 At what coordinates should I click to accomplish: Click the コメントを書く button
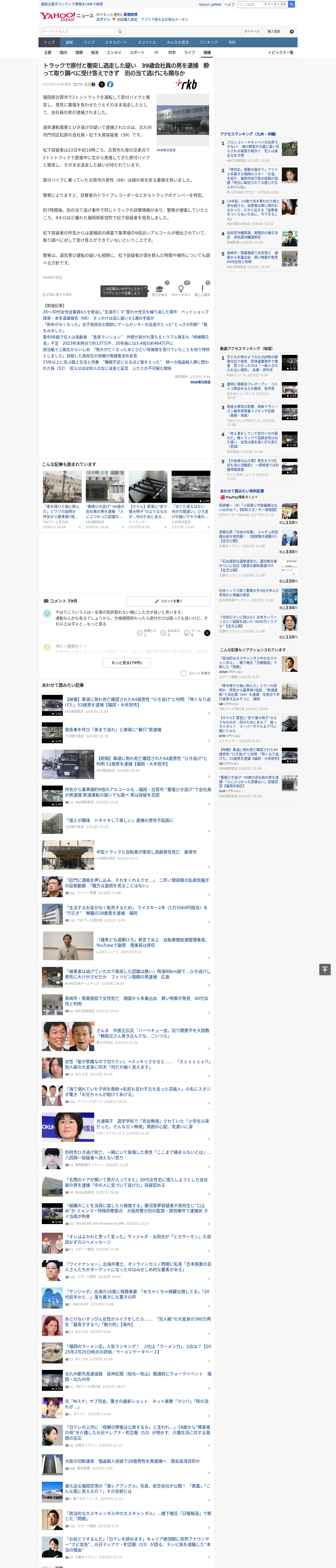[x=168, y=601]
